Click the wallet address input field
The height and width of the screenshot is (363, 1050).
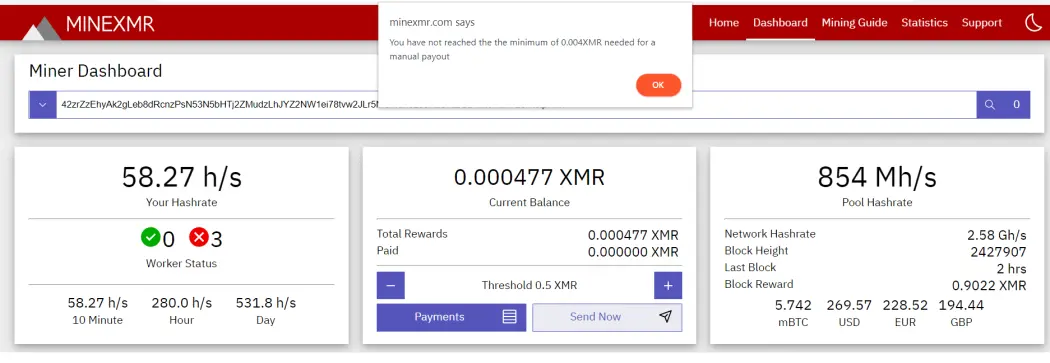(516, 104)
